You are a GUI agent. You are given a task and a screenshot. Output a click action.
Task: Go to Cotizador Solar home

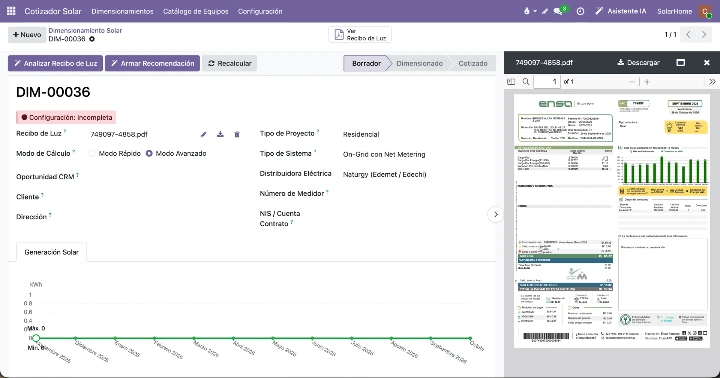point(53,11)
